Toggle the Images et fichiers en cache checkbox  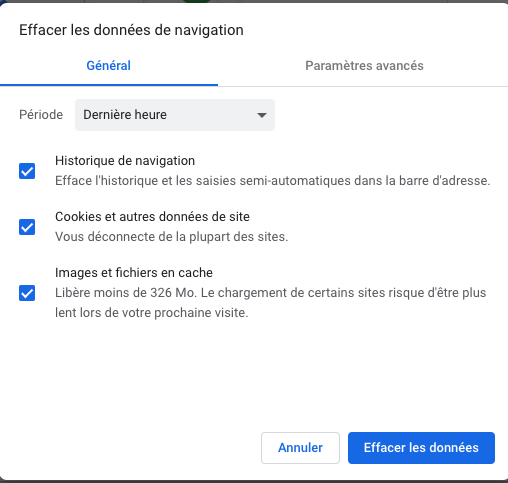pyautogui.click(x=27, y=293)
